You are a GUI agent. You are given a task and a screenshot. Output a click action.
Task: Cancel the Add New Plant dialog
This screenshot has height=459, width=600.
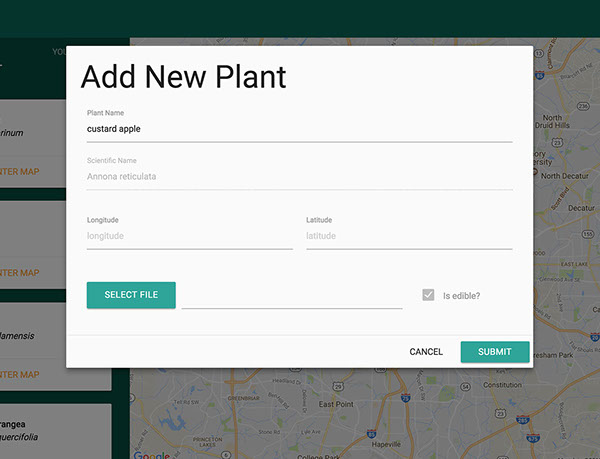click(x=426, y=352)
